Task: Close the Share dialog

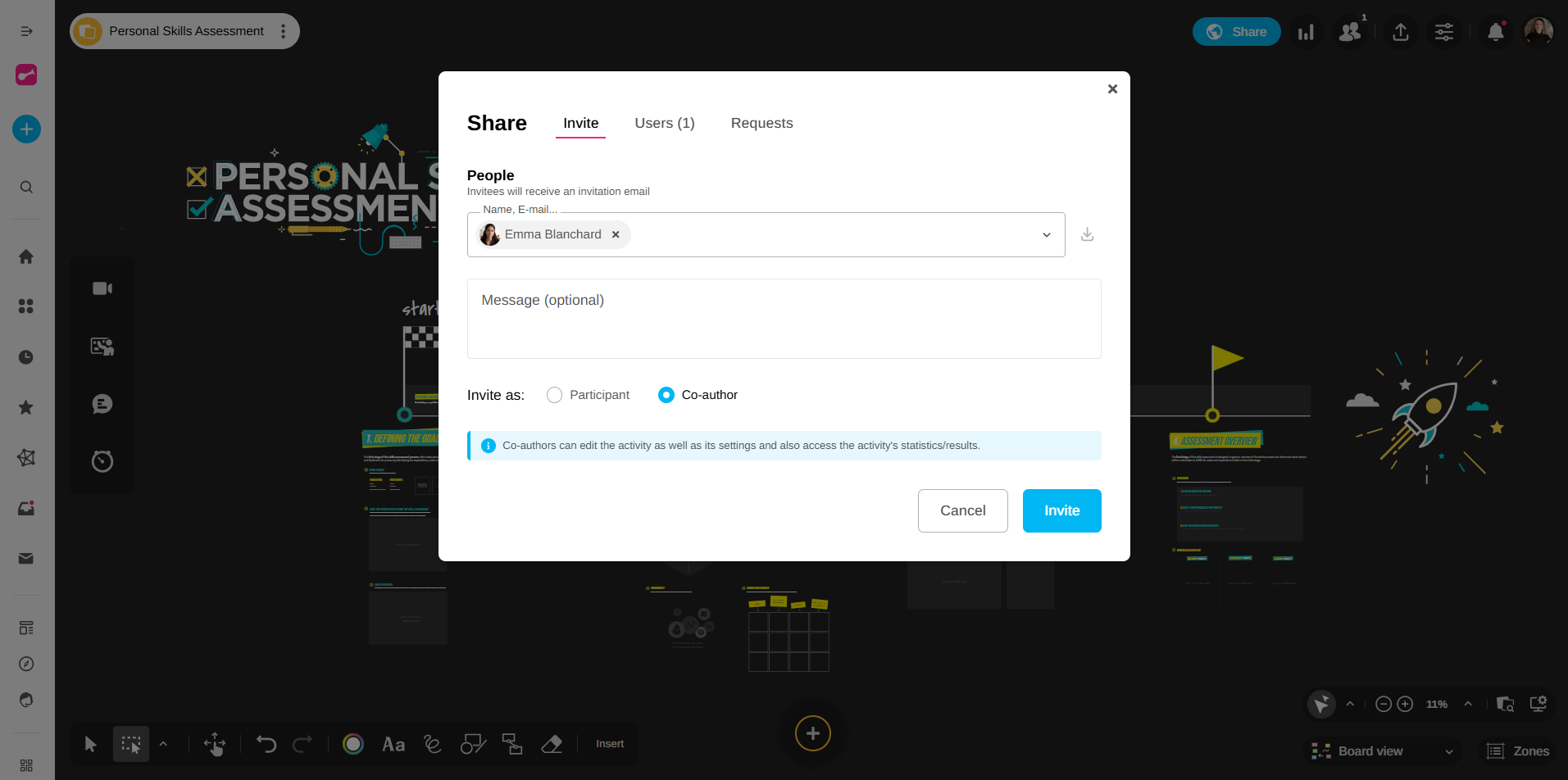Action: (1112, 88)
